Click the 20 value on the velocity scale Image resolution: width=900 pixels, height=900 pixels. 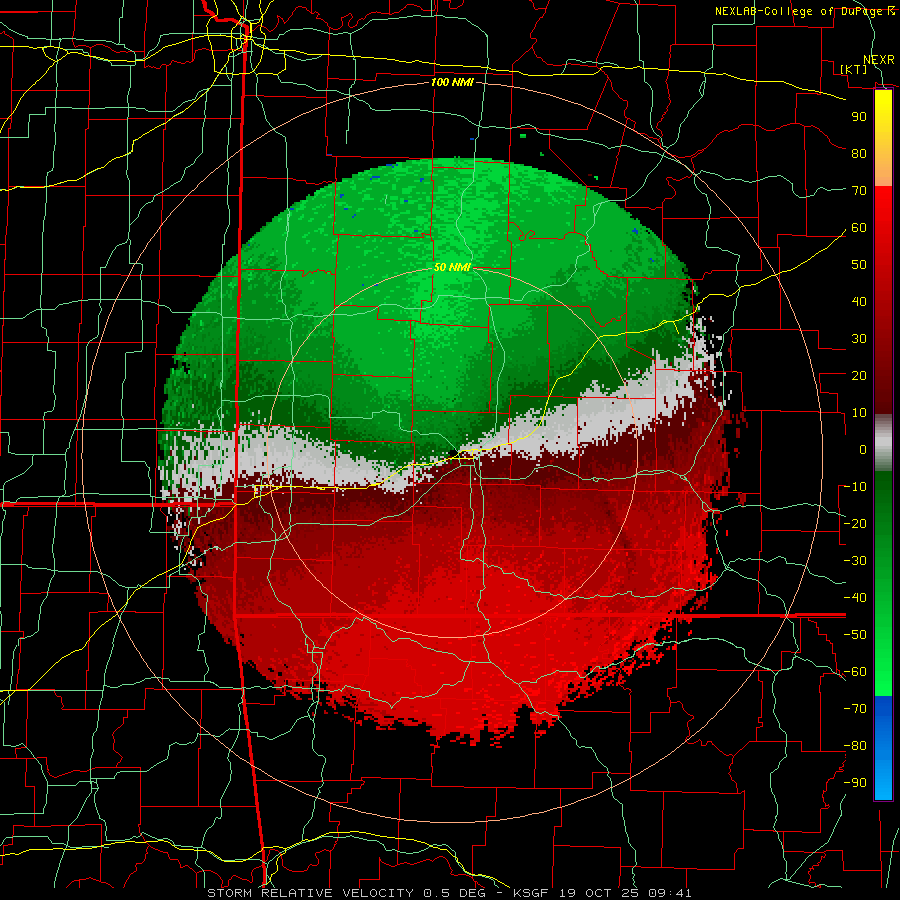coord(859,375)
